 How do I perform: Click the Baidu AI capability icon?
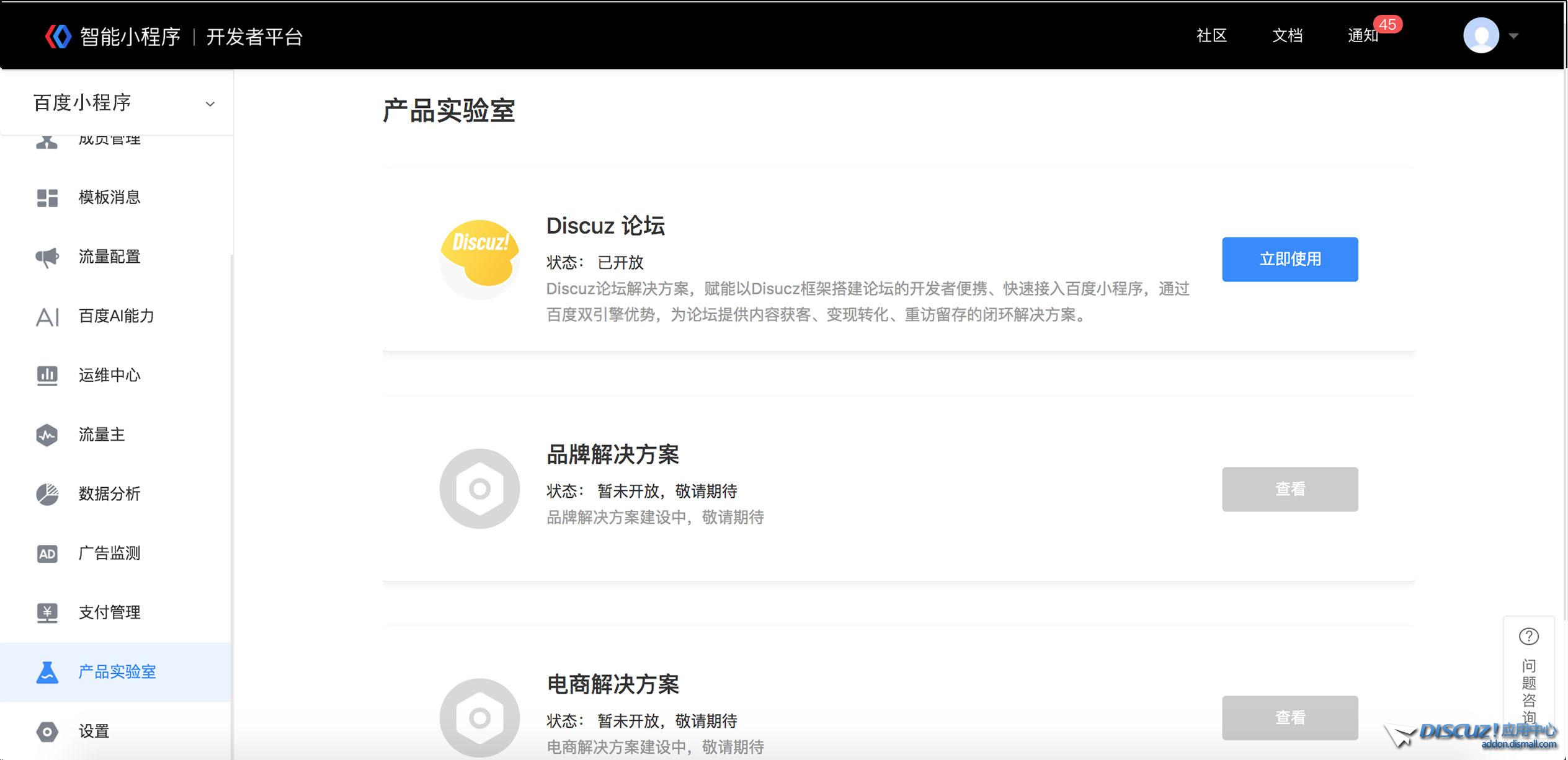coord(47,316)
